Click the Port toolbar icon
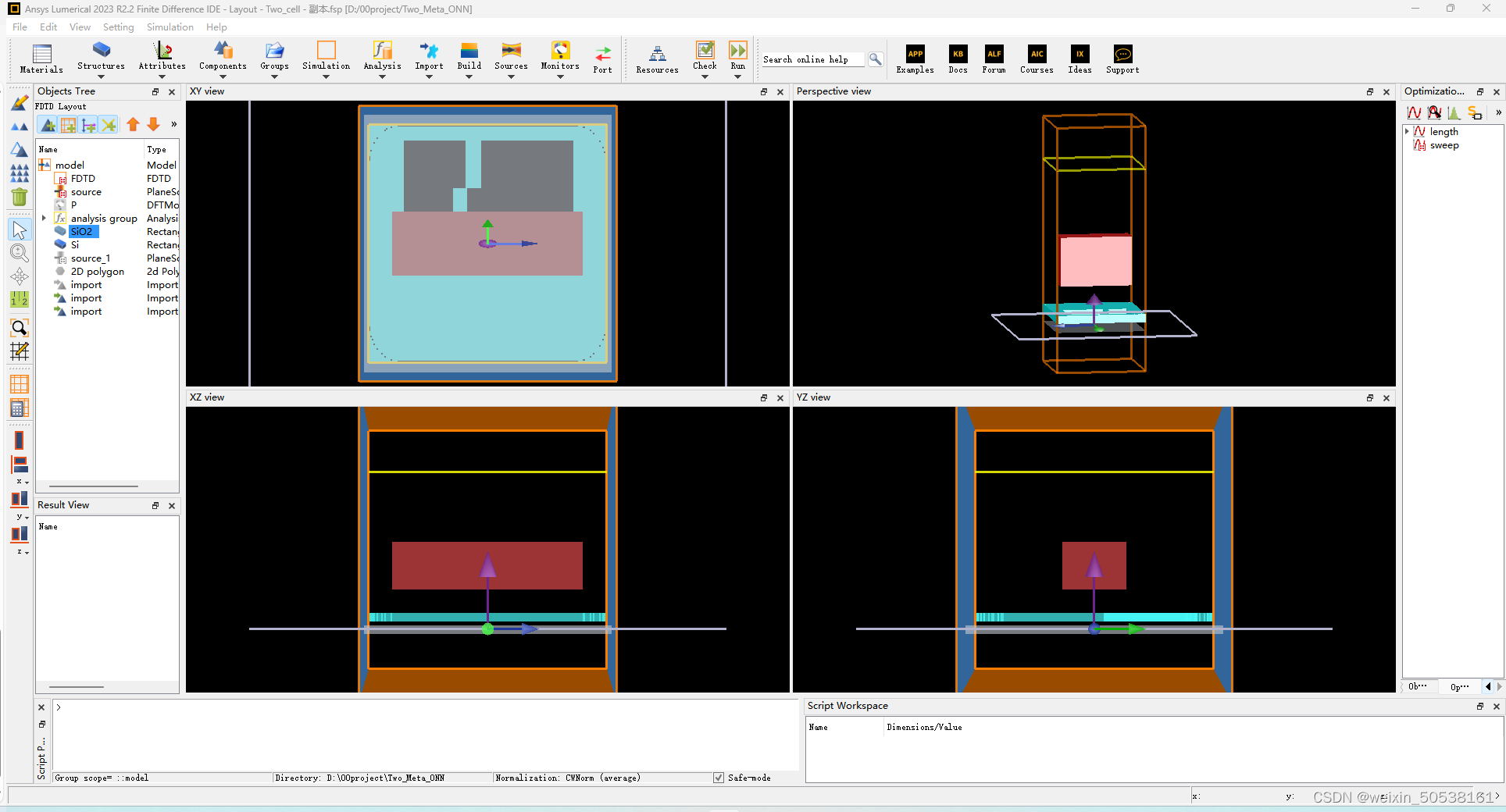Screen dimensions: 1506x812 coord(602,55)
